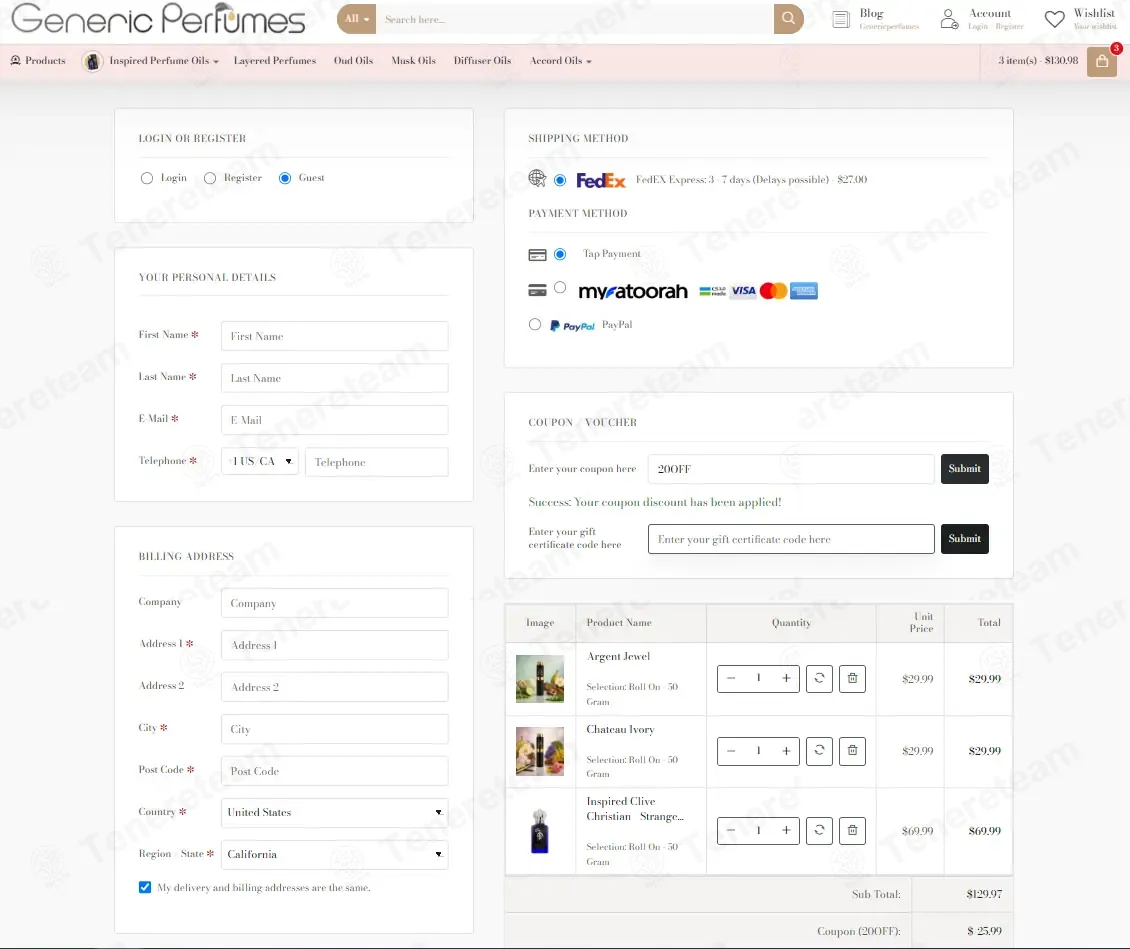
Task: Open the Country dropdown
Action: 334,812
